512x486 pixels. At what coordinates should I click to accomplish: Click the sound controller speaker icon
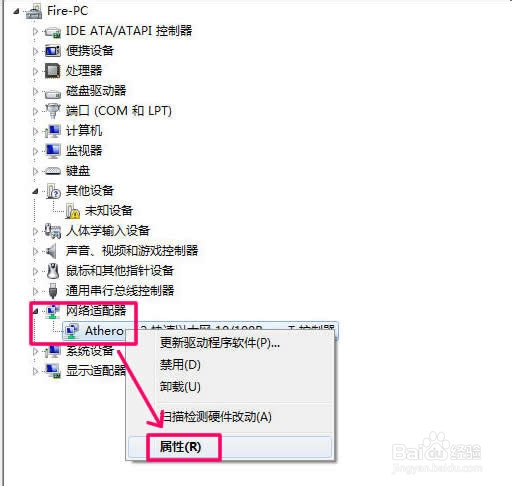coord(51,251)
